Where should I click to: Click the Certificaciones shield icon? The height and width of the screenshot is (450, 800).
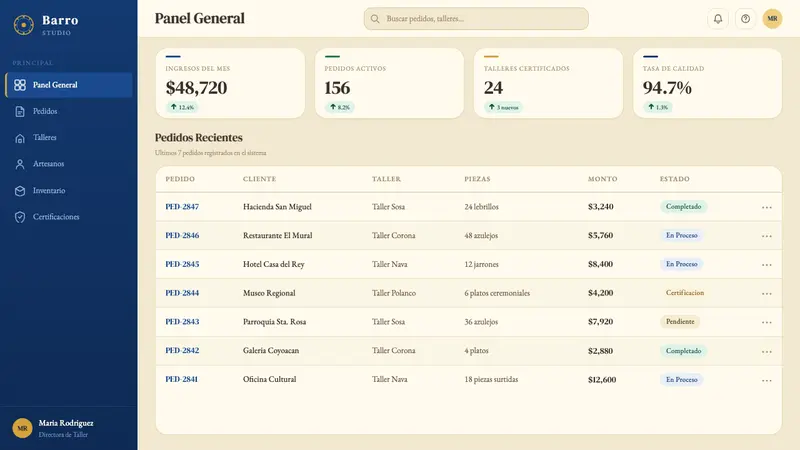(x=20, y=217)
